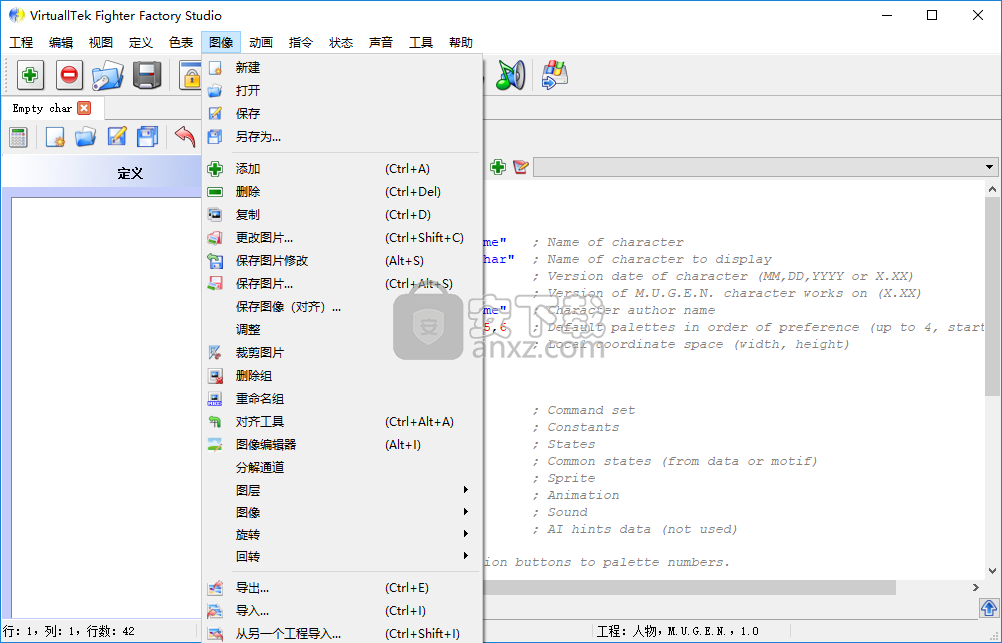The height and width of the screenshot is (643, 1002).
Task: Open the 视图 menu
Action: pyautogui.click(x=100, y=43)
